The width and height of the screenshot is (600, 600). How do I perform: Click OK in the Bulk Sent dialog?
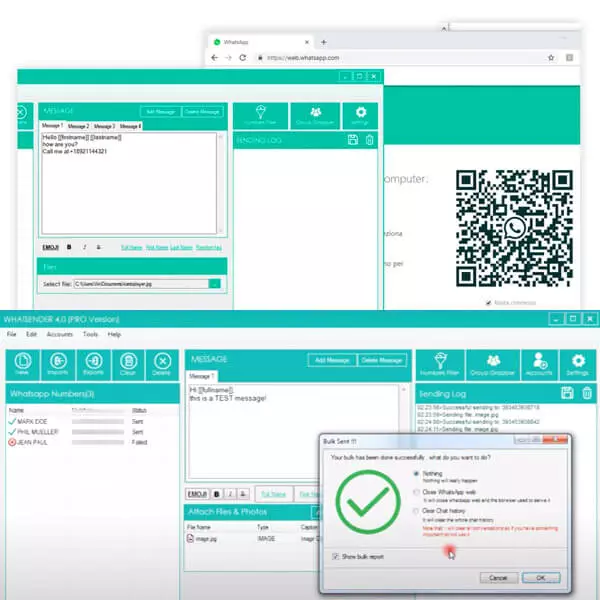coord(541,577)
